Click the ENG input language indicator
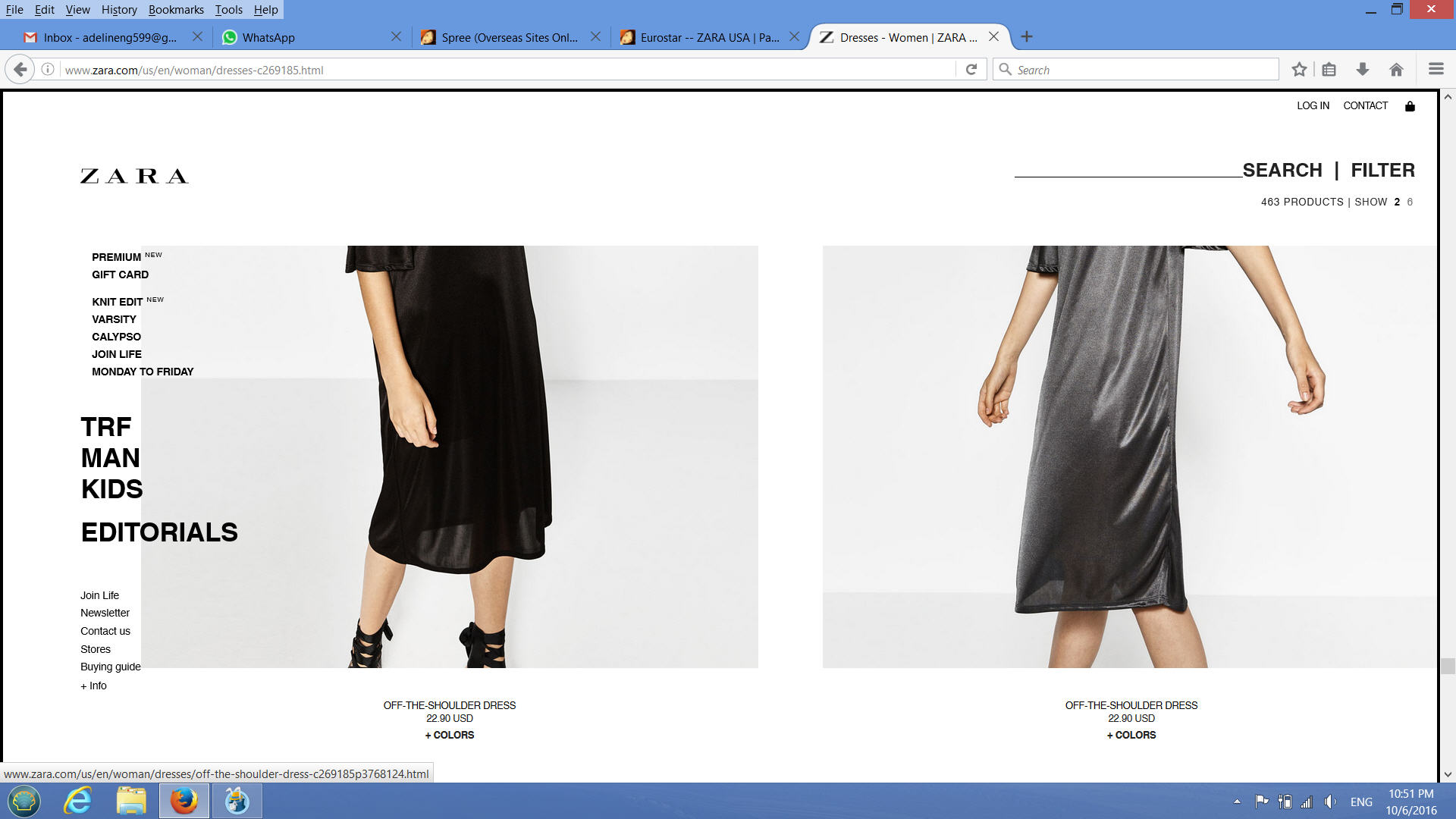Viewport: 1456px width, 819px height. 1361,802
